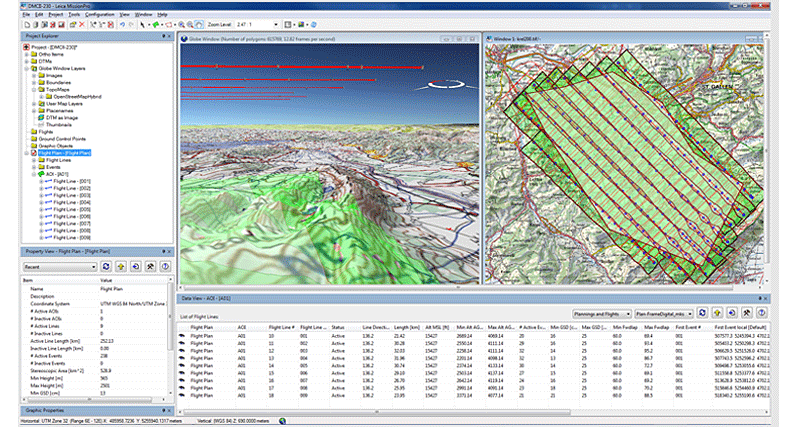Open the Configuration menu

click(x=99, y=15)
